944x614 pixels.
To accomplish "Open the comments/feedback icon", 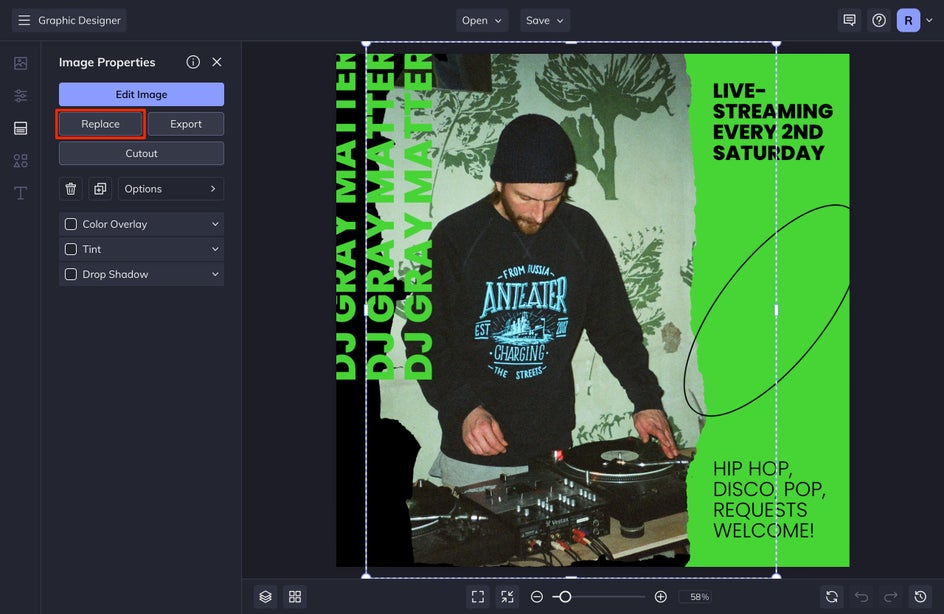I will point(849,20).
